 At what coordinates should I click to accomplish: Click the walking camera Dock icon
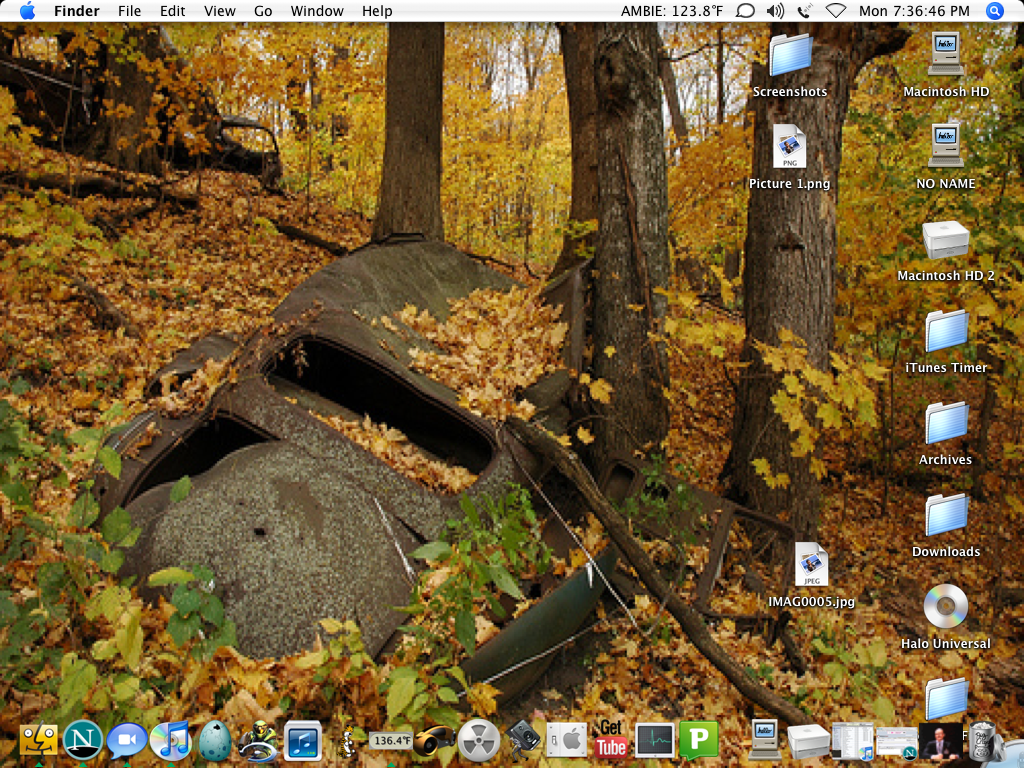point(522,741)
